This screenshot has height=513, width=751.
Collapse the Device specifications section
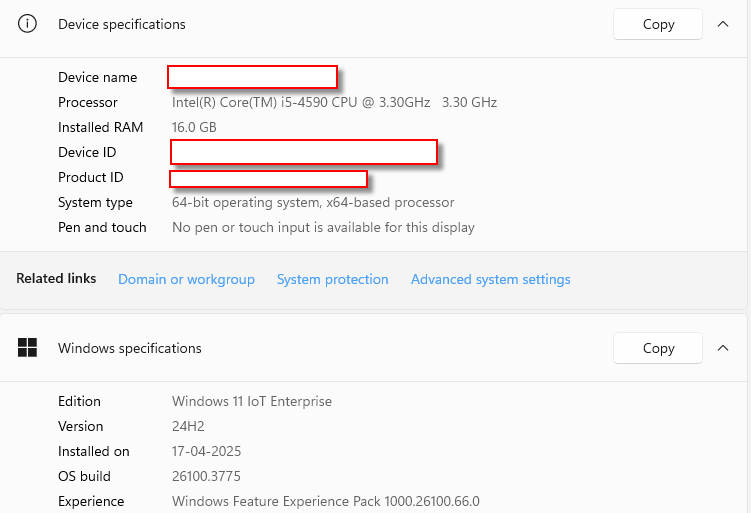pos(723,24)
